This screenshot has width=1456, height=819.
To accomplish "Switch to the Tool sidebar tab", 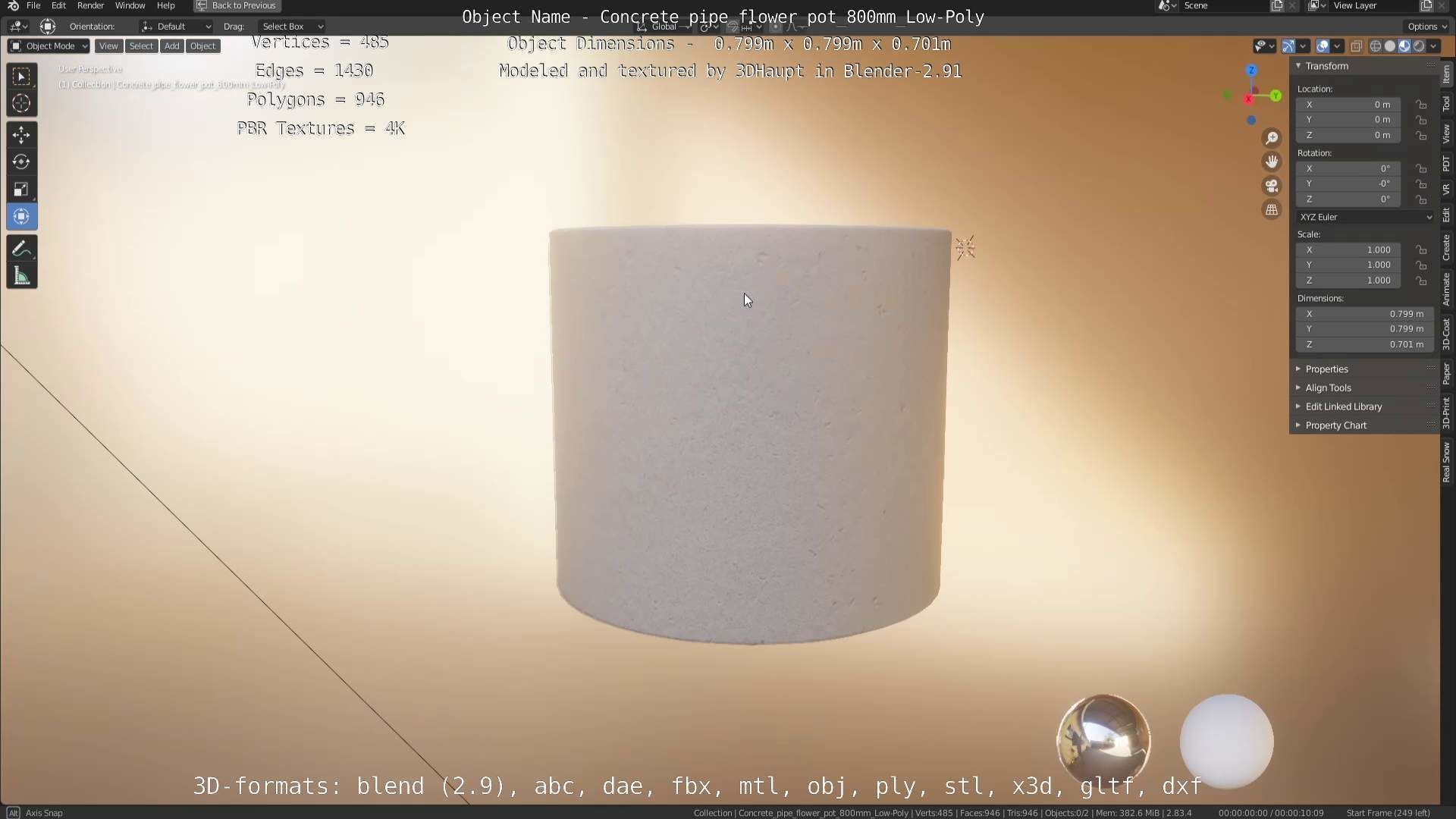I will tap(1446, 103).
